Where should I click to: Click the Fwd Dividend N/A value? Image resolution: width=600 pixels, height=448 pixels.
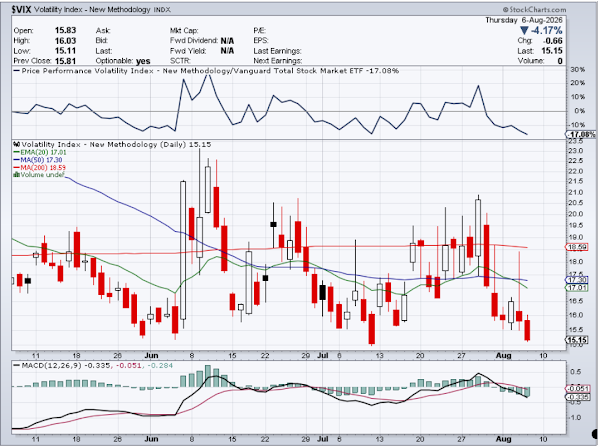(x=227, y=41)
